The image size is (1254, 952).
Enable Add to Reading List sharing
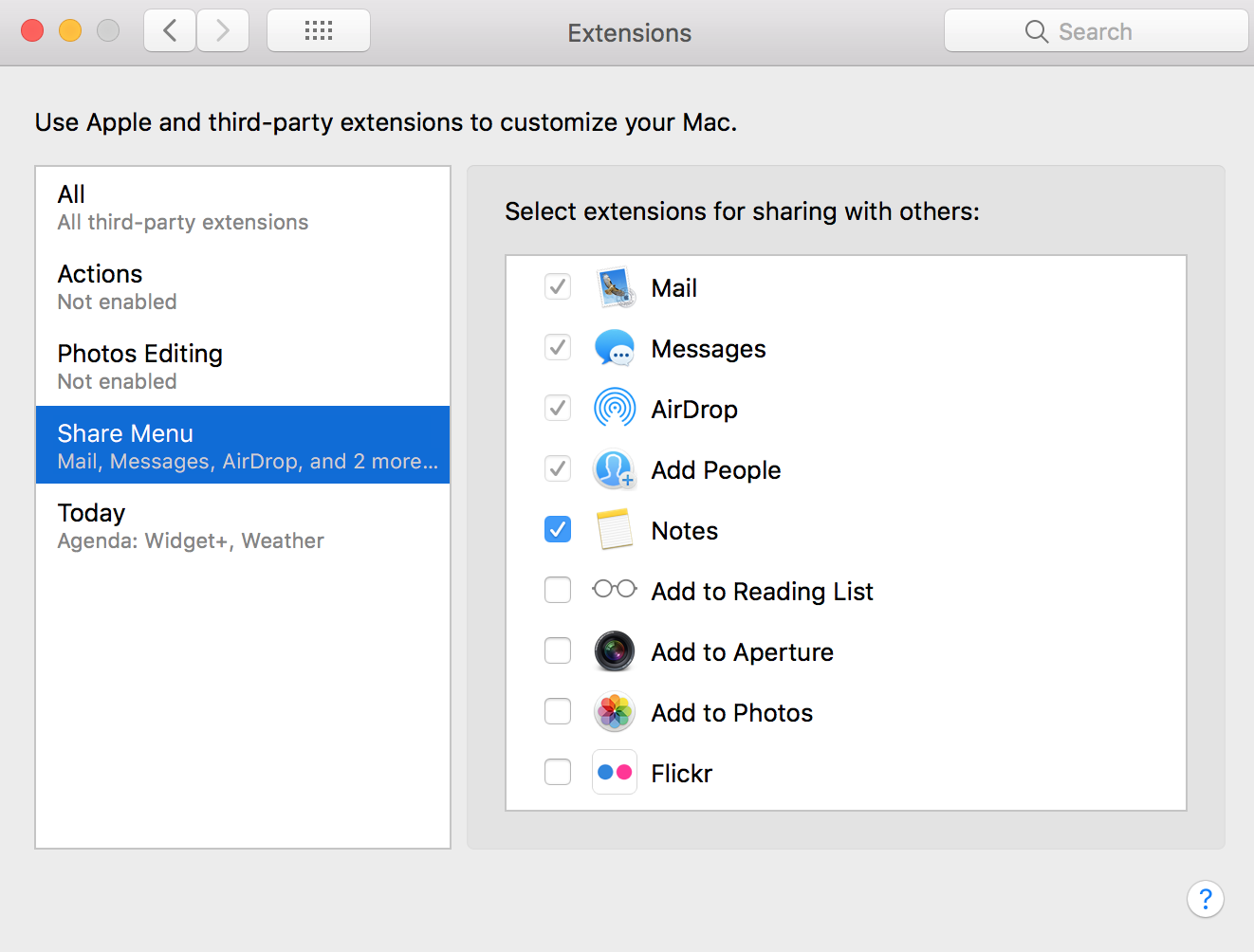tap(558, 589)
